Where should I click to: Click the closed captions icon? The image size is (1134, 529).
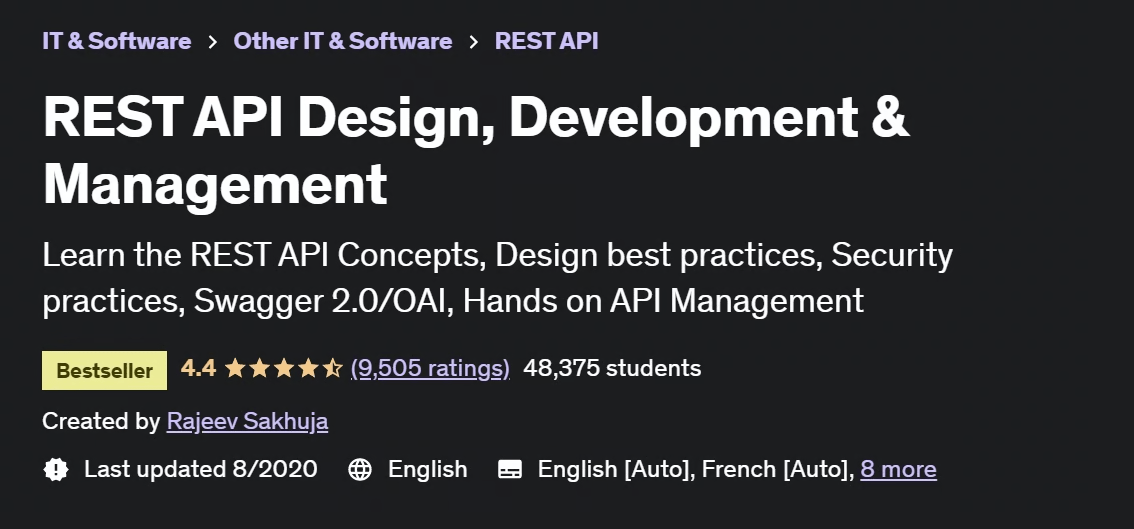point(510,469)
